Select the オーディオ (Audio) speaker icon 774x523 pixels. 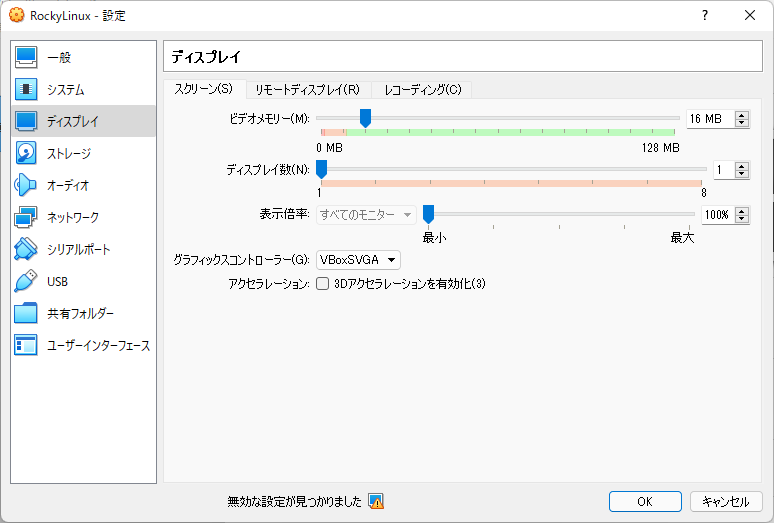[26, 186]
